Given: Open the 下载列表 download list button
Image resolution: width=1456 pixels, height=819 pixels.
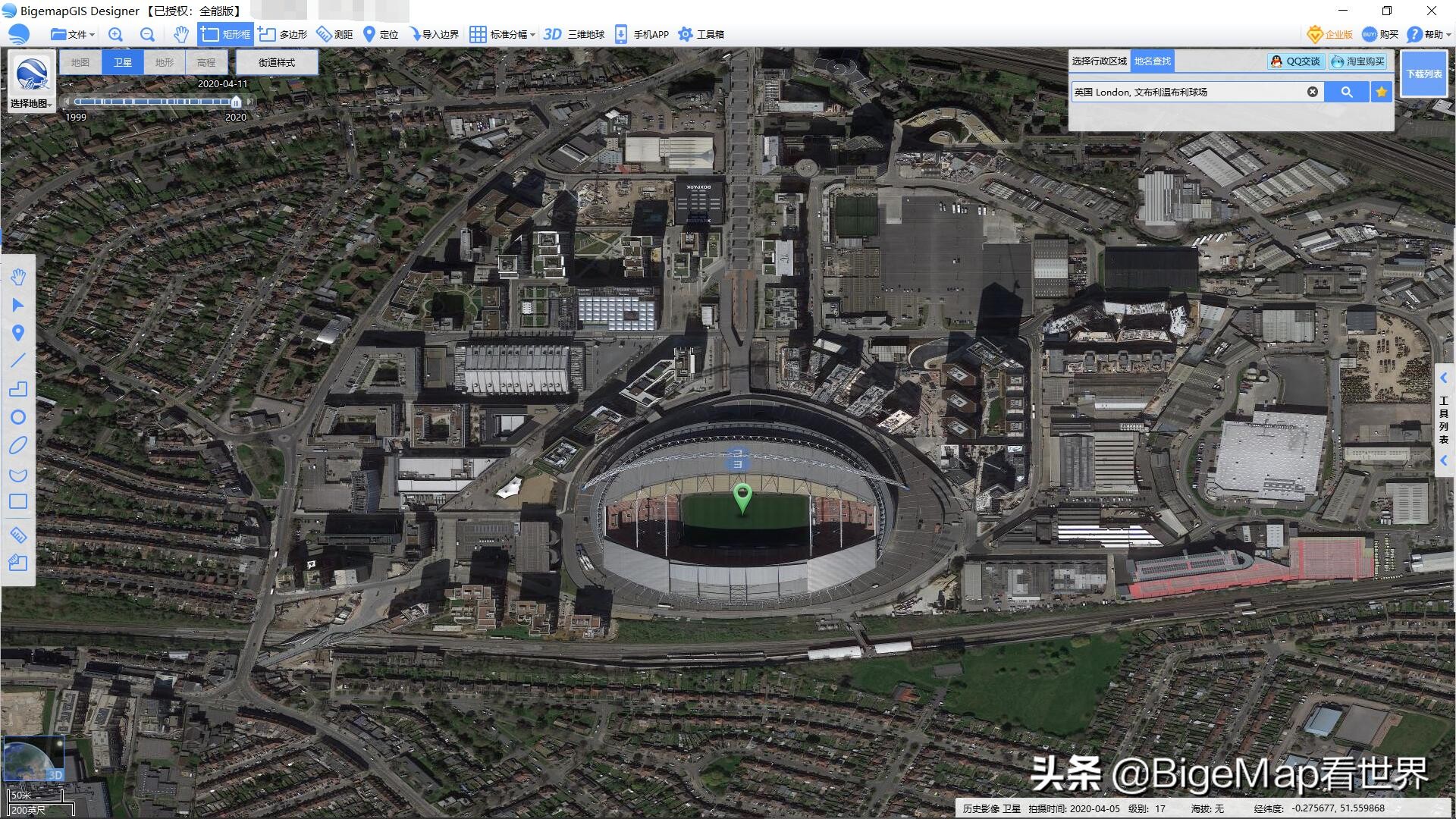Looking at the screenshot, I should [x=1423, y=74].
